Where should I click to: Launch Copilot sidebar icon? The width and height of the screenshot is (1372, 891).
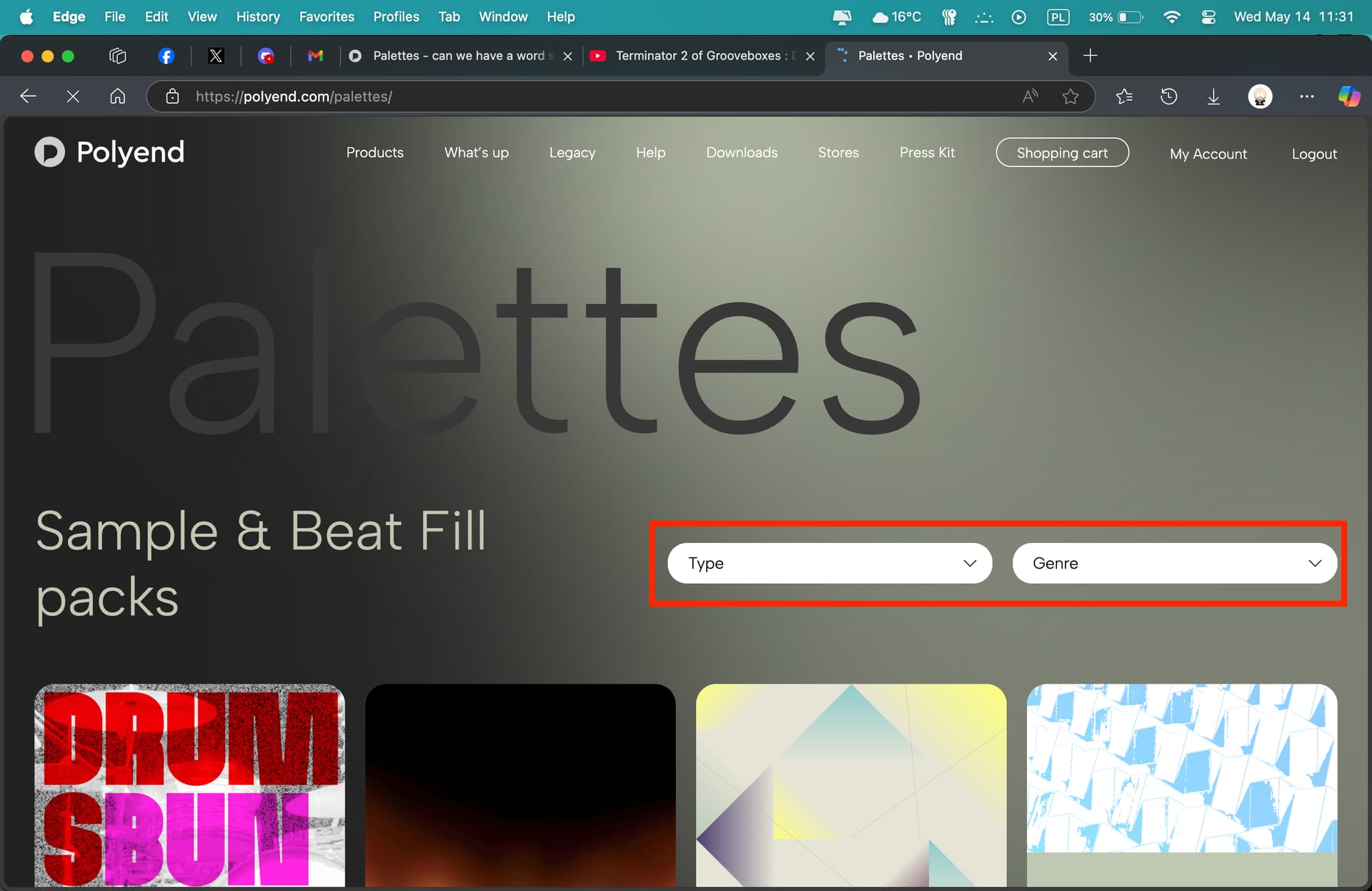coord(1349,96)
